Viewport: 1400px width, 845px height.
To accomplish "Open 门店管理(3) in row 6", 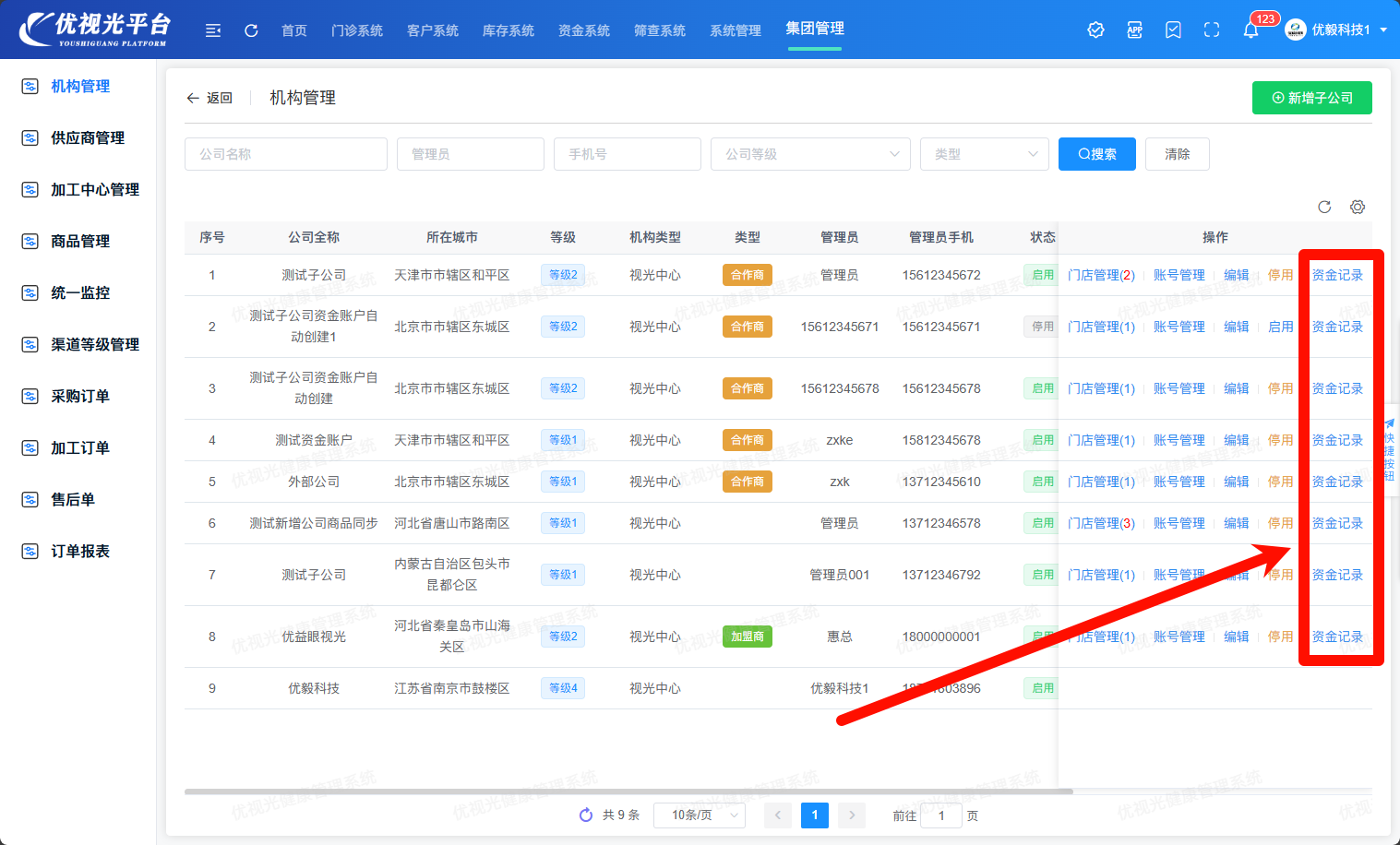I will [1101, 523].
